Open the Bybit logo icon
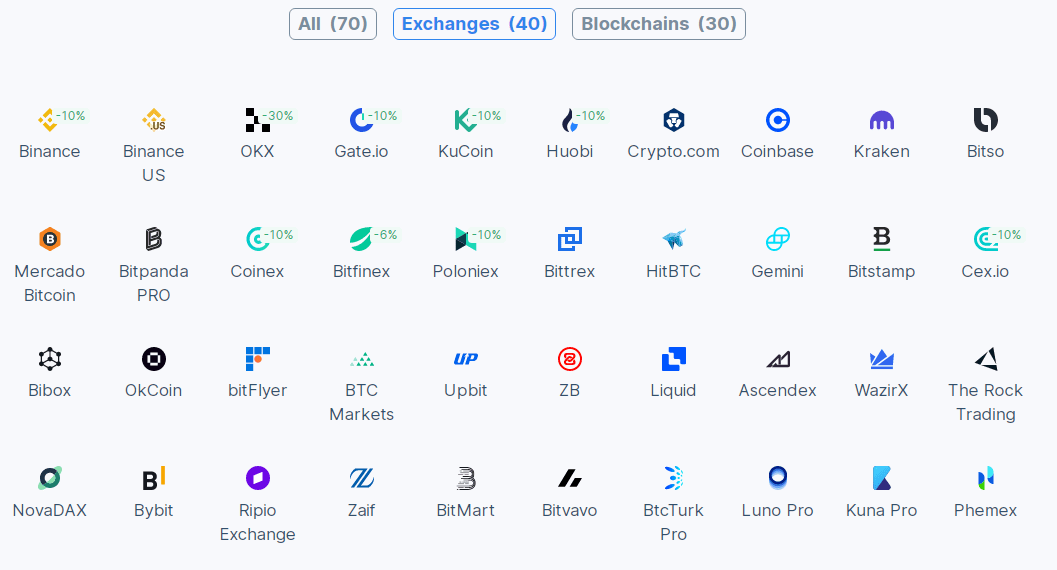Screen dimensions: 1057x570 pyautogui.click(x=154, y=478)
